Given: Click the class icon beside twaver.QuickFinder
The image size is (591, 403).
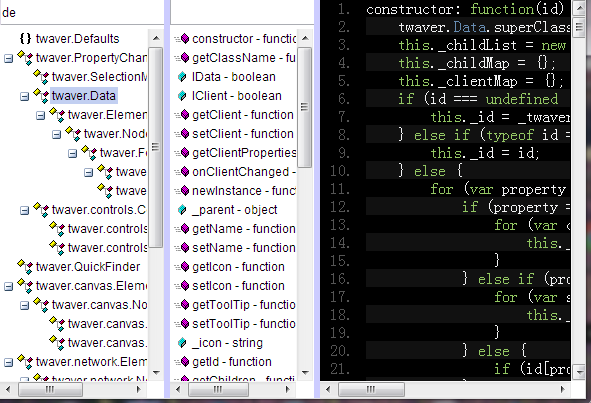Looking at the screenshot, I should (25, 267).
